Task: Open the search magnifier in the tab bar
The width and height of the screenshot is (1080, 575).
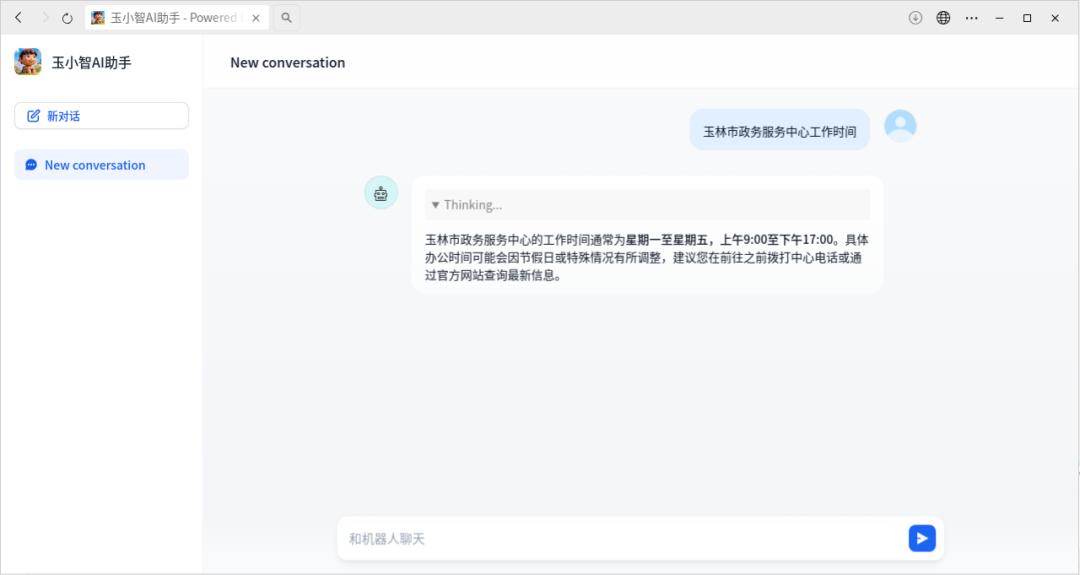Action: coord(287,18)
